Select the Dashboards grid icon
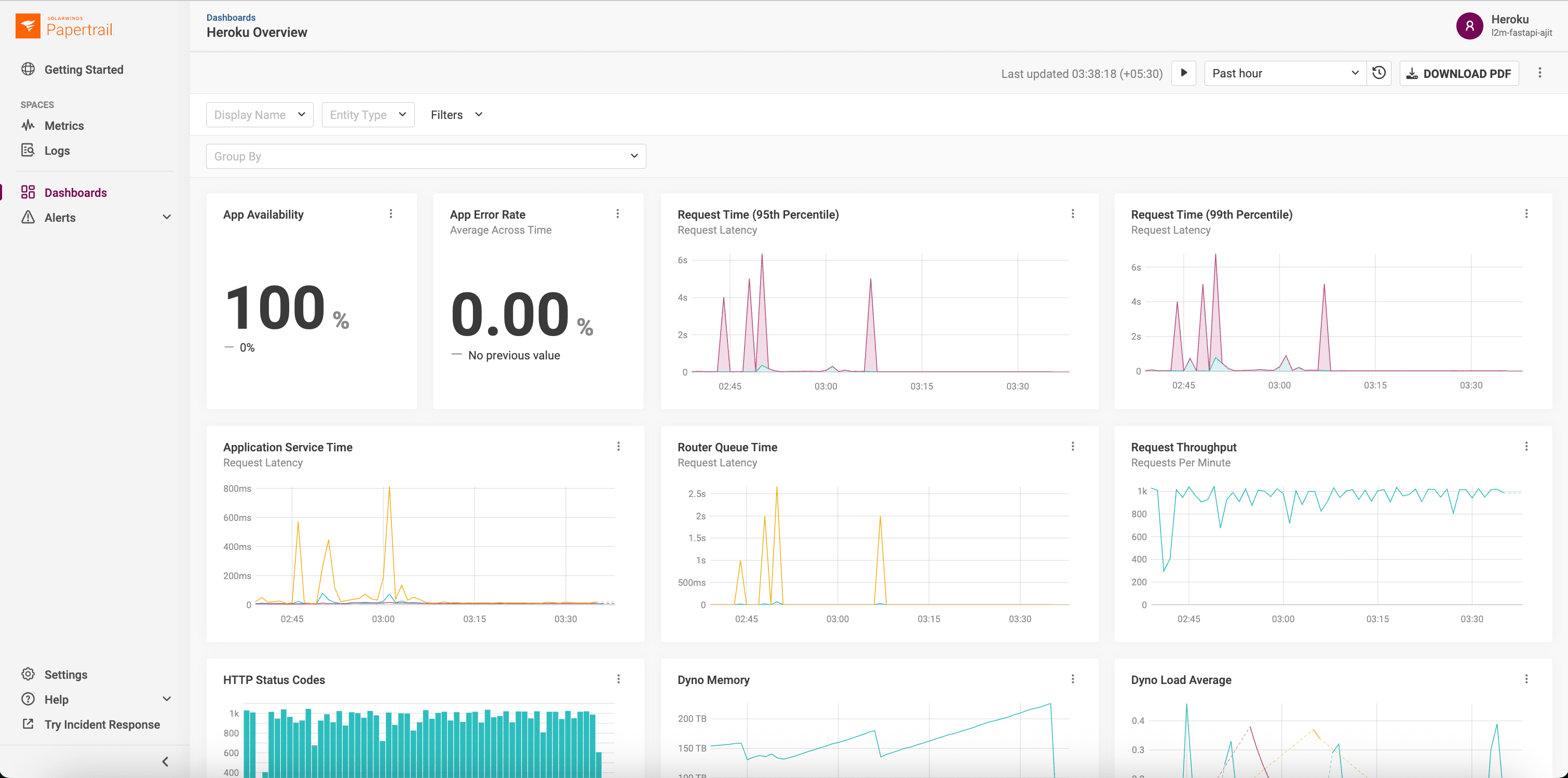Image resolution: width=1568 pixels, height=778 pixels. [x=28, y=192]
